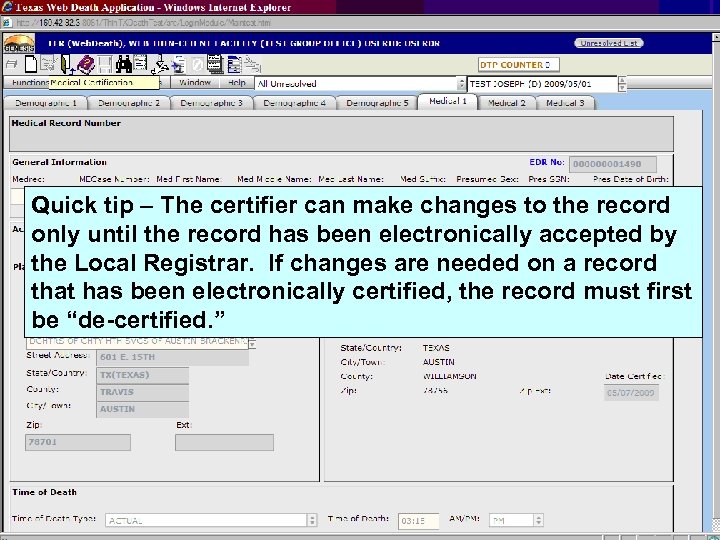
Task: Click the Medical Record Number heading
Action: [x=66, y=123]
